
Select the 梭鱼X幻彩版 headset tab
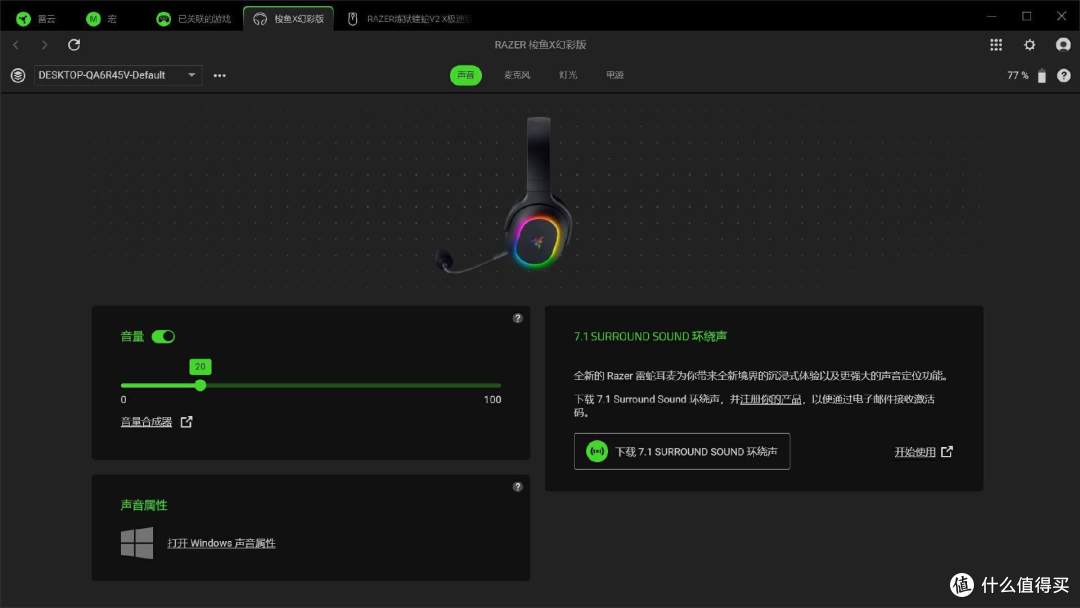pyautogui.click(x=289, y=19)
